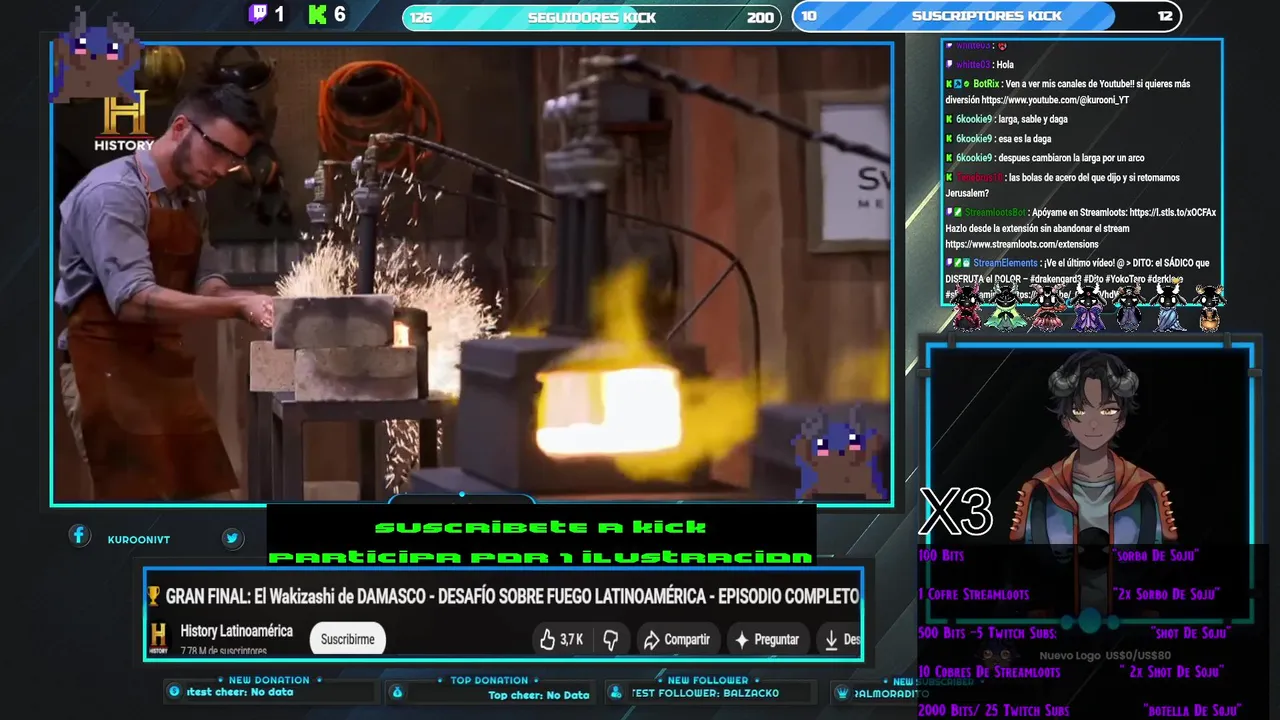
Task: Click the GRAN FINAL Wakizashi video title
Action: [x=512, y=596]
